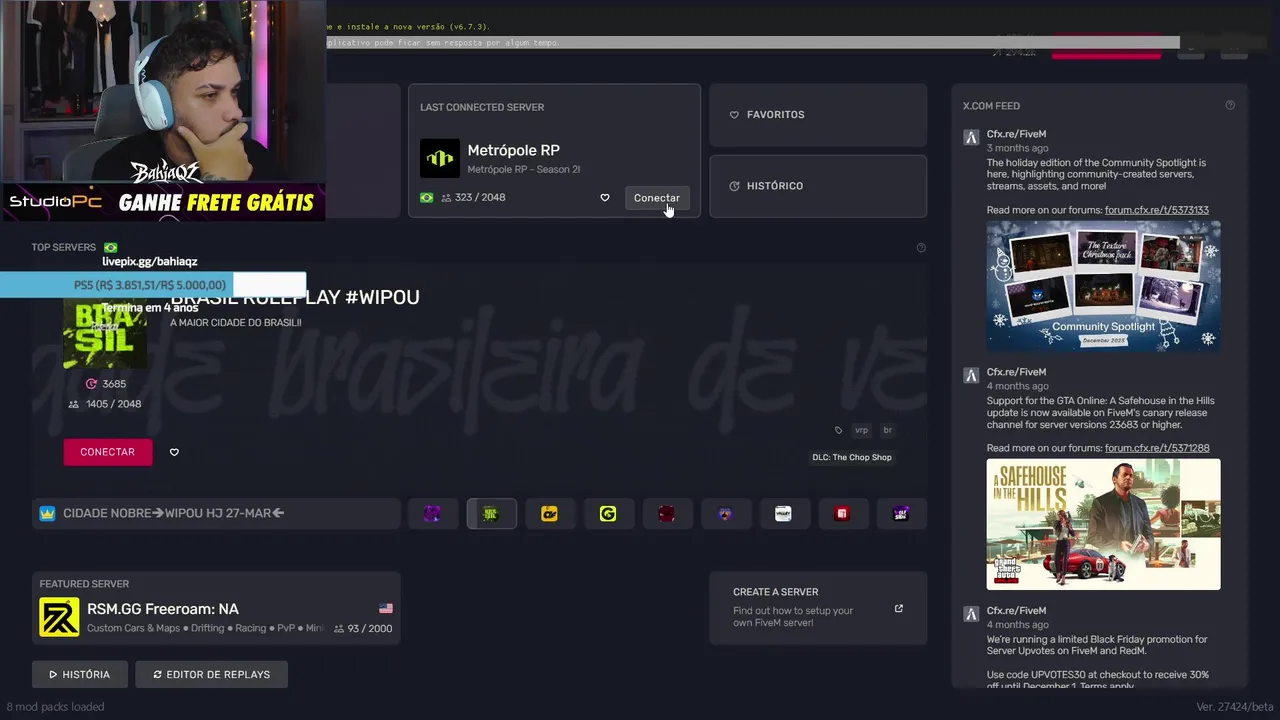Click '3685' upvote count
This screenshot has width=1280, height=720.
114,384
